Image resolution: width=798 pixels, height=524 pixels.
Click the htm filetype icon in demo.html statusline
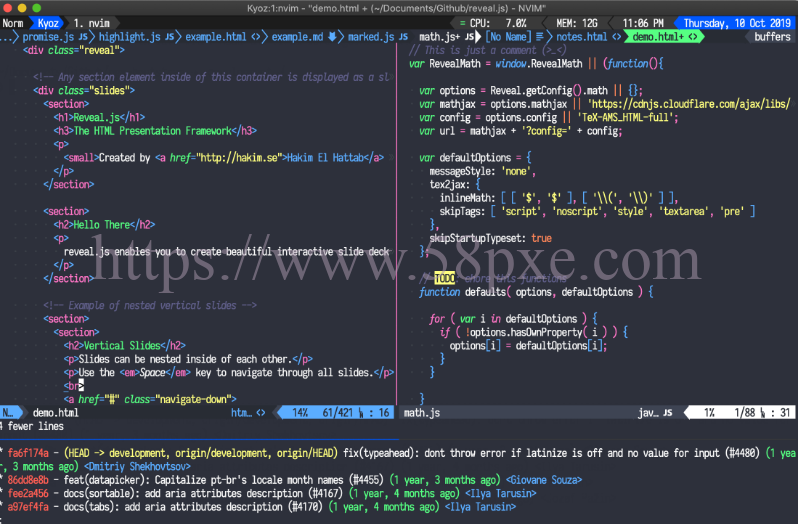[x=261, y=413]
